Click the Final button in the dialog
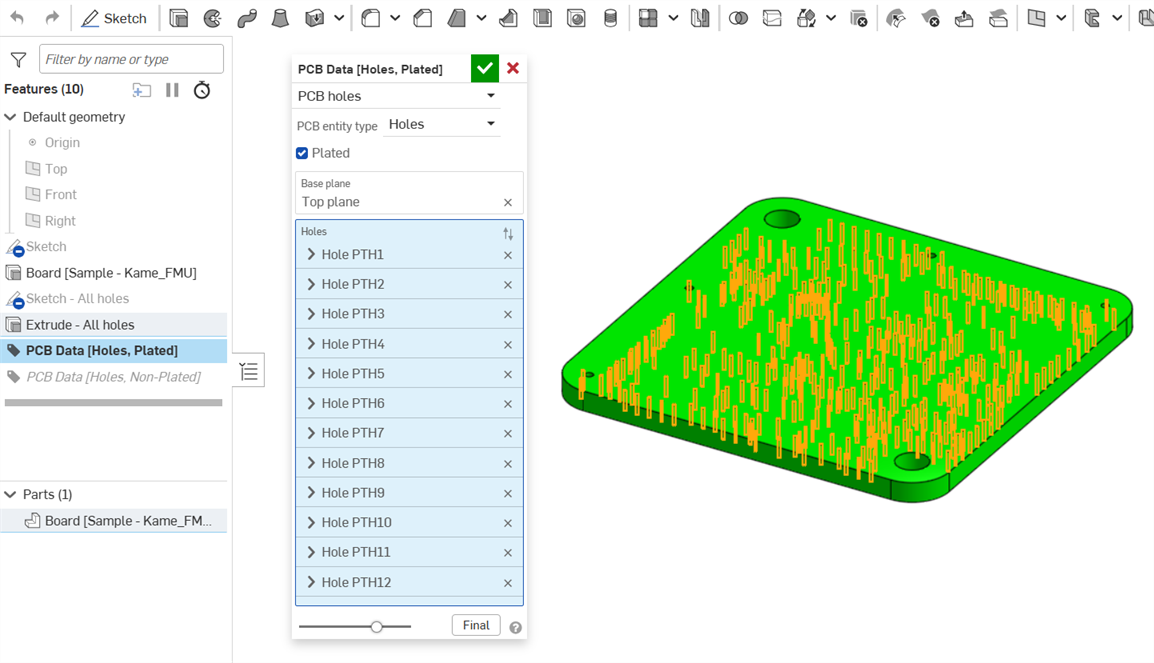 [x=475, y=624]
